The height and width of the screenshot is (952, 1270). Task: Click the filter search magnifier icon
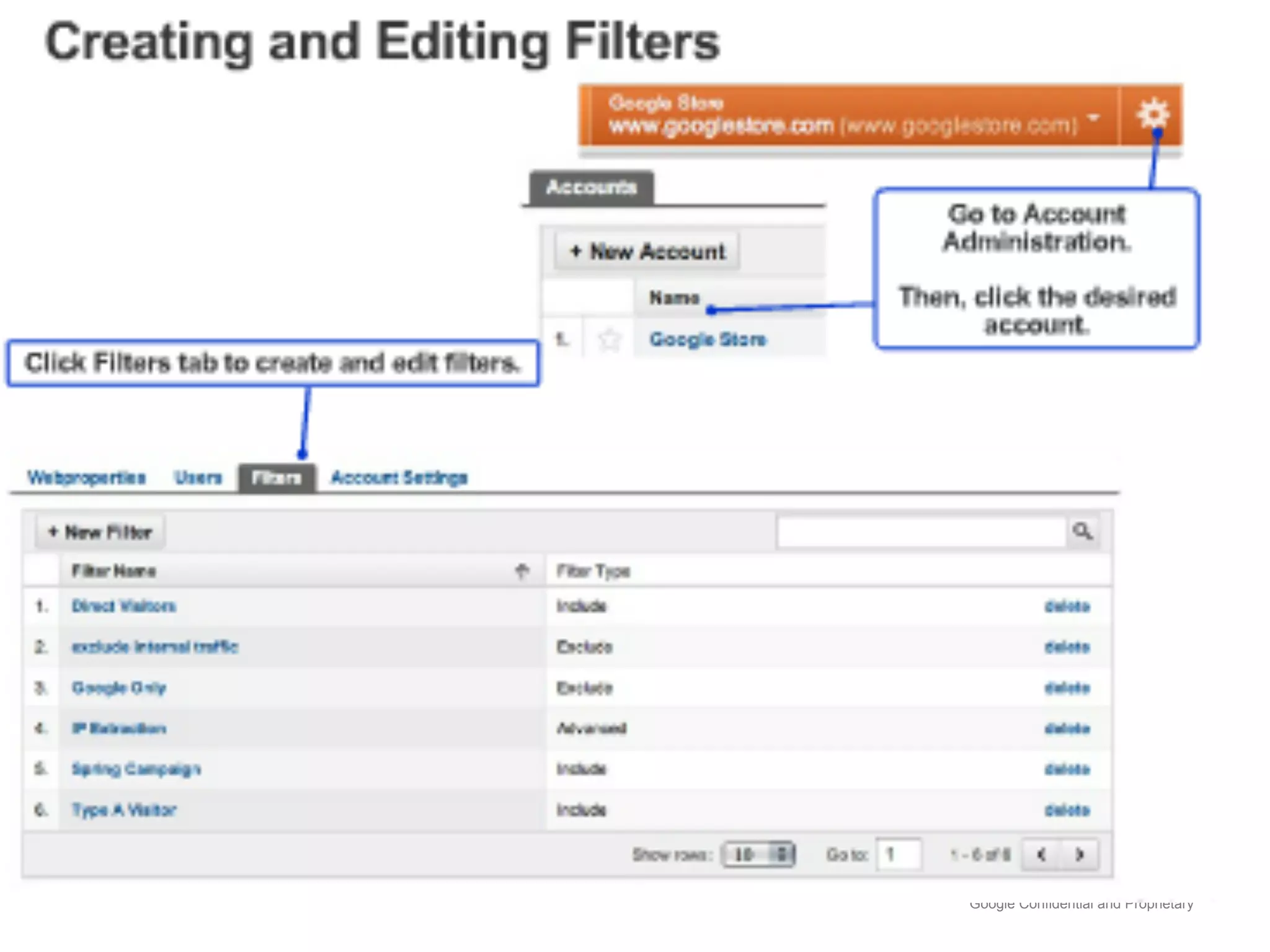click(x=1083, y=532)
